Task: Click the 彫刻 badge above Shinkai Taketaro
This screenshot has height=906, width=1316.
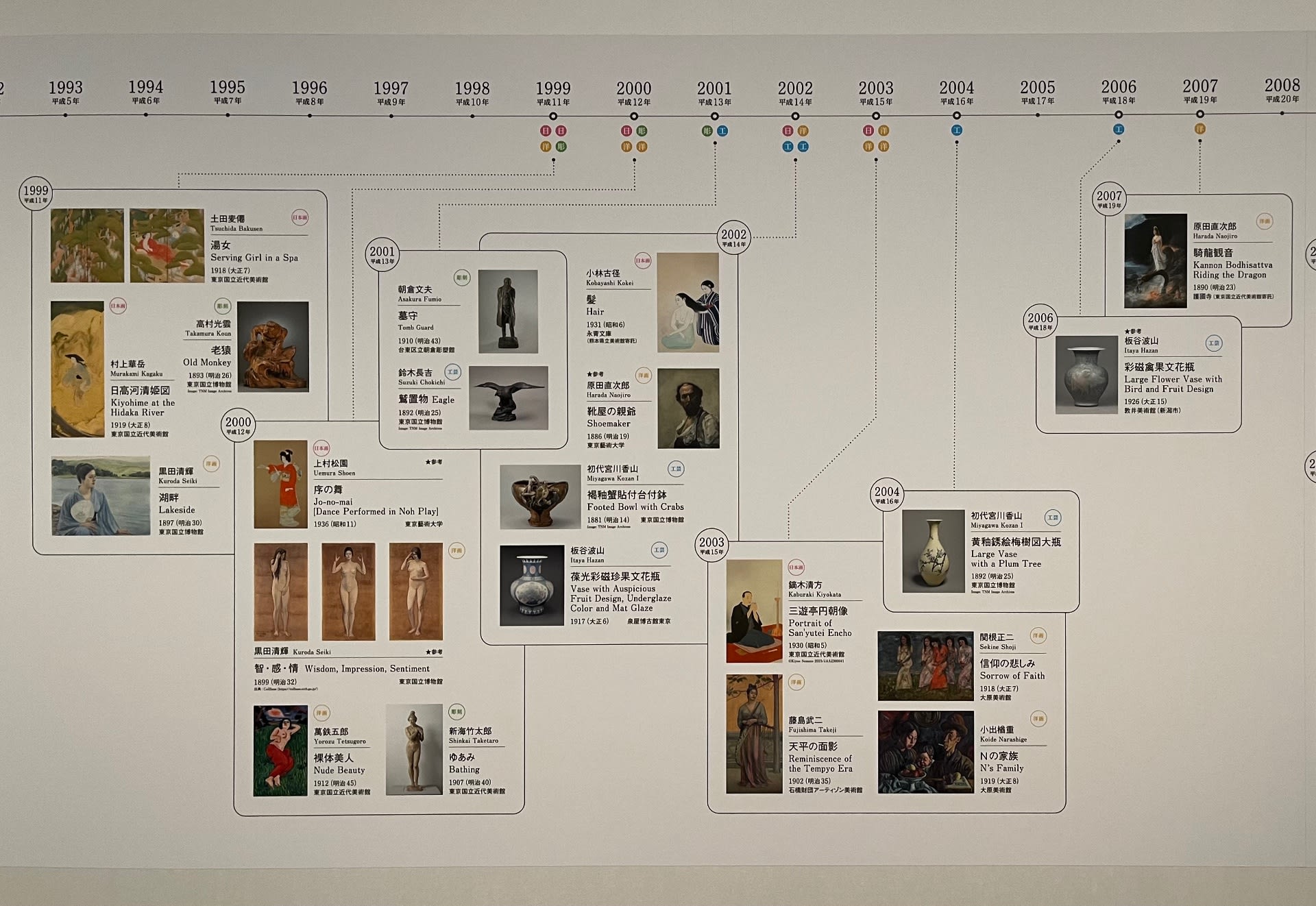Action: (x=456, y=713)
